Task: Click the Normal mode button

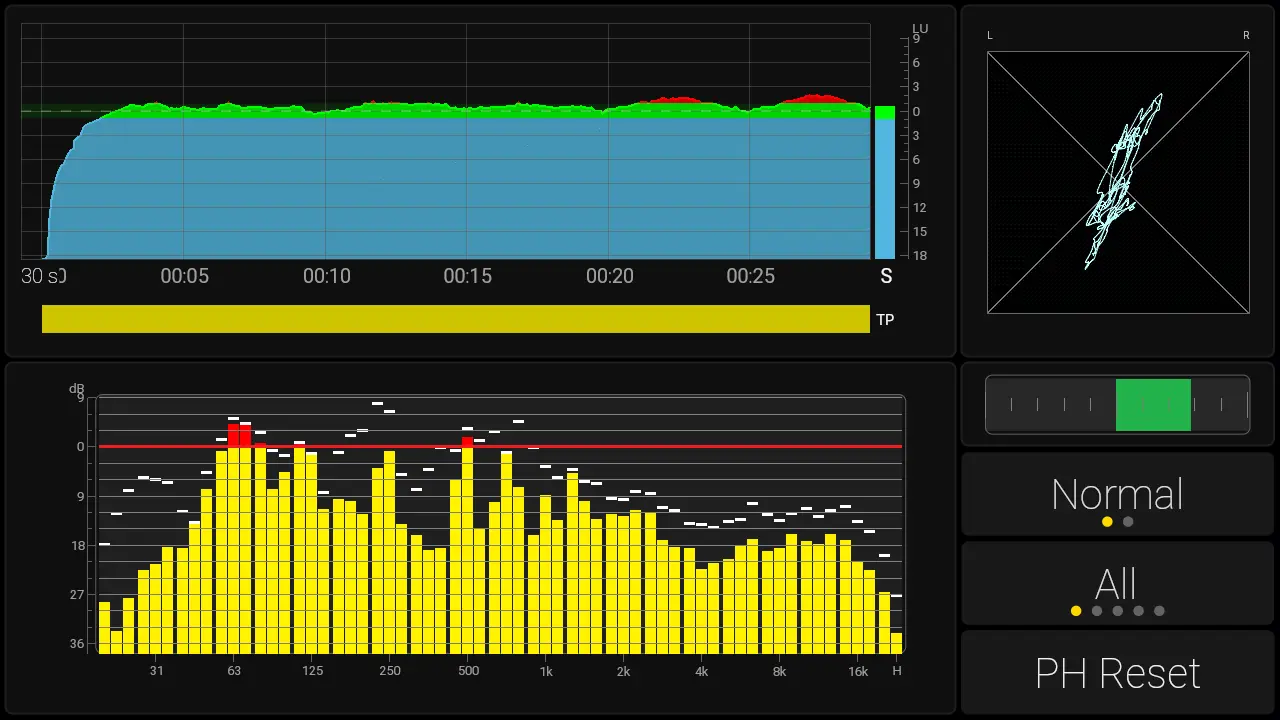Action: pyautogui.click(x=1117, y=494)
